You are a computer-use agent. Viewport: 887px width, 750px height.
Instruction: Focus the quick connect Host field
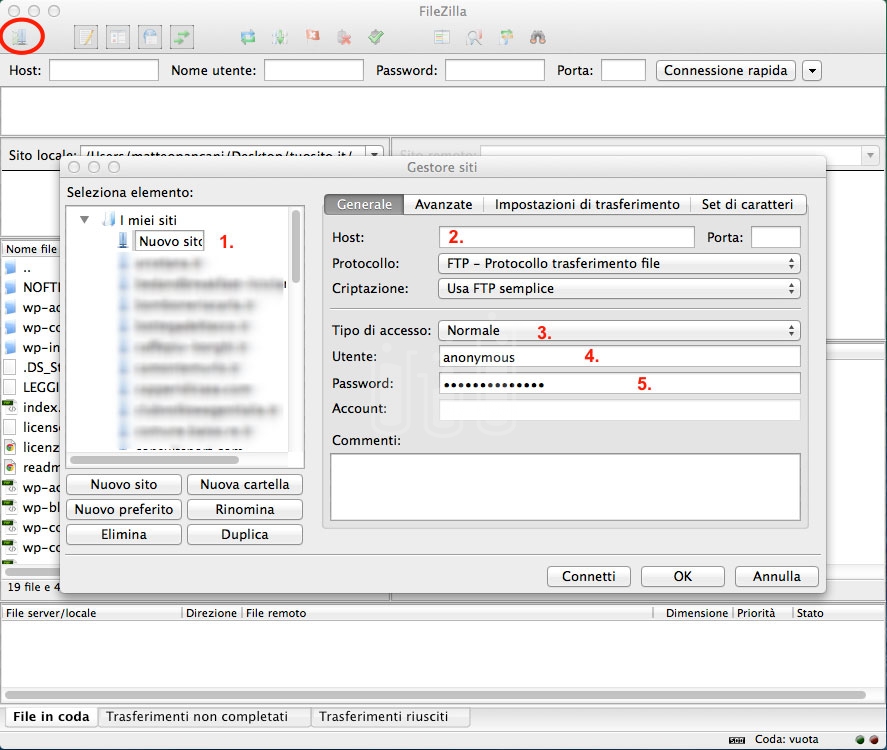click(x=104, y=71)
